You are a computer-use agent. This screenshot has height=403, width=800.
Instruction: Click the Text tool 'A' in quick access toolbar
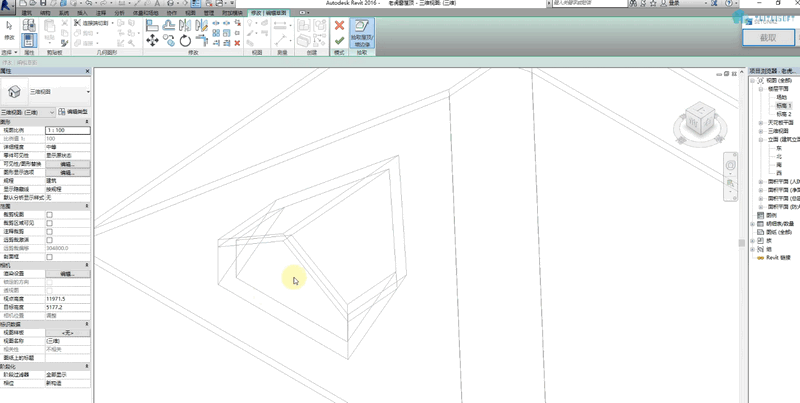pos(157,3)
